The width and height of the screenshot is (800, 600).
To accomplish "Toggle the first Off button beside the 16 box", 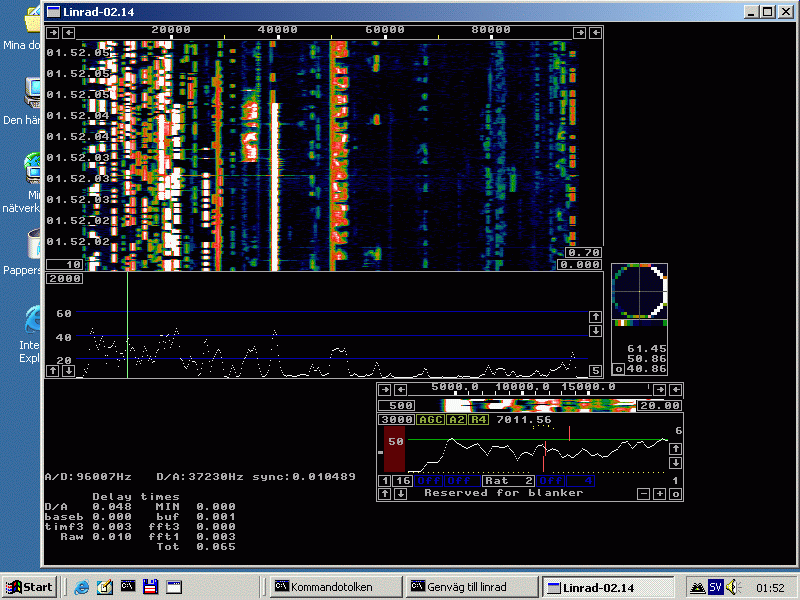I will (429, 481).
